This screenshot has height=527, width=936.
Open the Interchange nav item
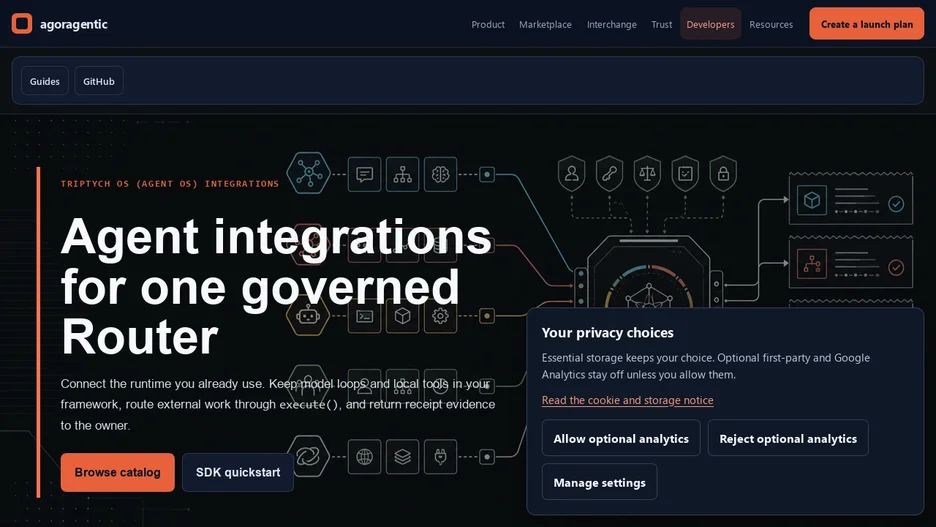point(611,24)
